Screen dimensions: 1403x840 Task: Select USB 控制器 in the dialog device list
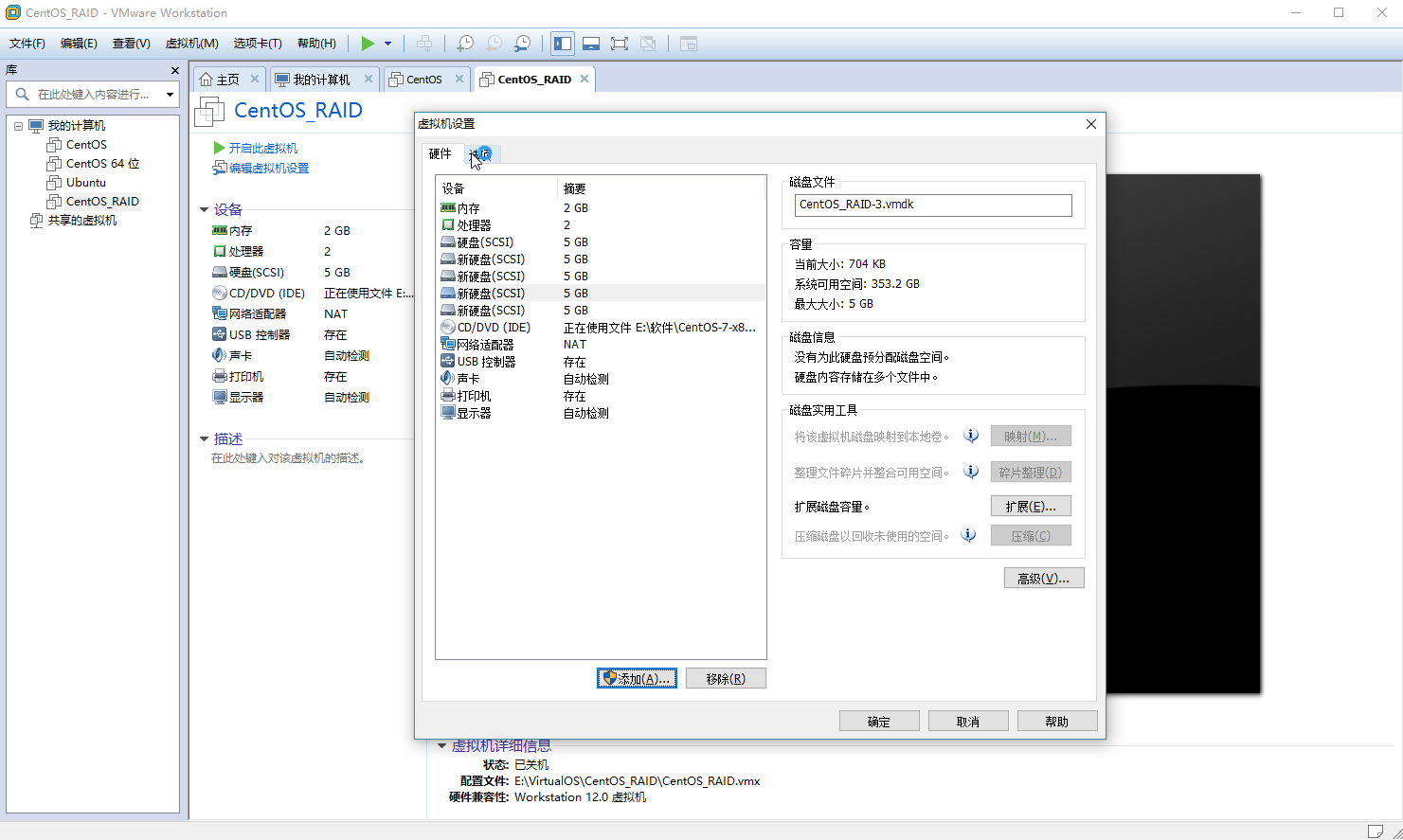click(601, 362)
